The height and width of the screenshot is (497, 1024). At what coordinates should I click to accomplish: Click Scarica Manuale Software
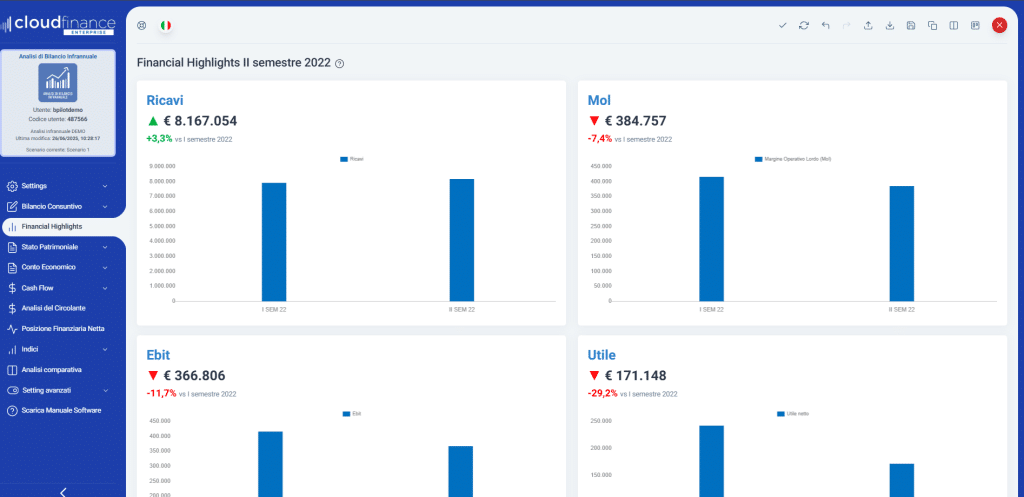click(x=61, y=411)
